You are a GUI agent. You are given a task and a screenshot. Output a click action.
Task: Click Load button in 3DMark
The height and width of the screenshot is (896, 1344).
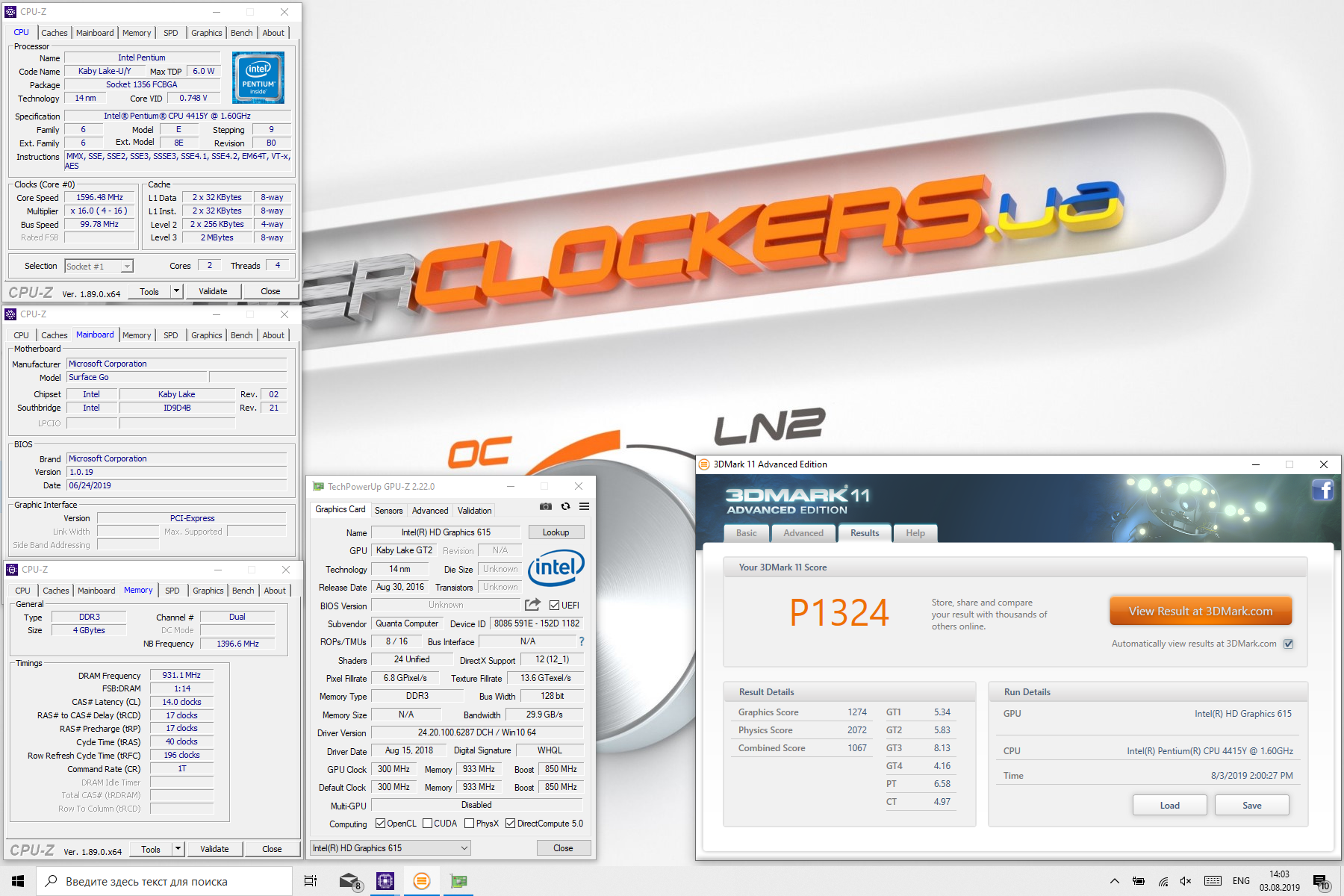(1169, 805)
